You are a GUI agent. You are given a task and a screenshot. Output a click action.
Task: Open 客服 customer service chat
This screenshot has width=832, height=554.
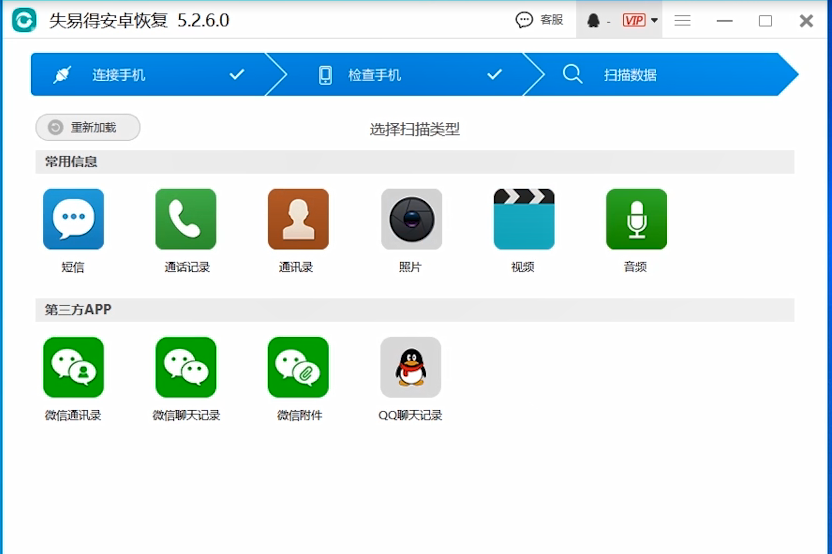click(539, 20)
